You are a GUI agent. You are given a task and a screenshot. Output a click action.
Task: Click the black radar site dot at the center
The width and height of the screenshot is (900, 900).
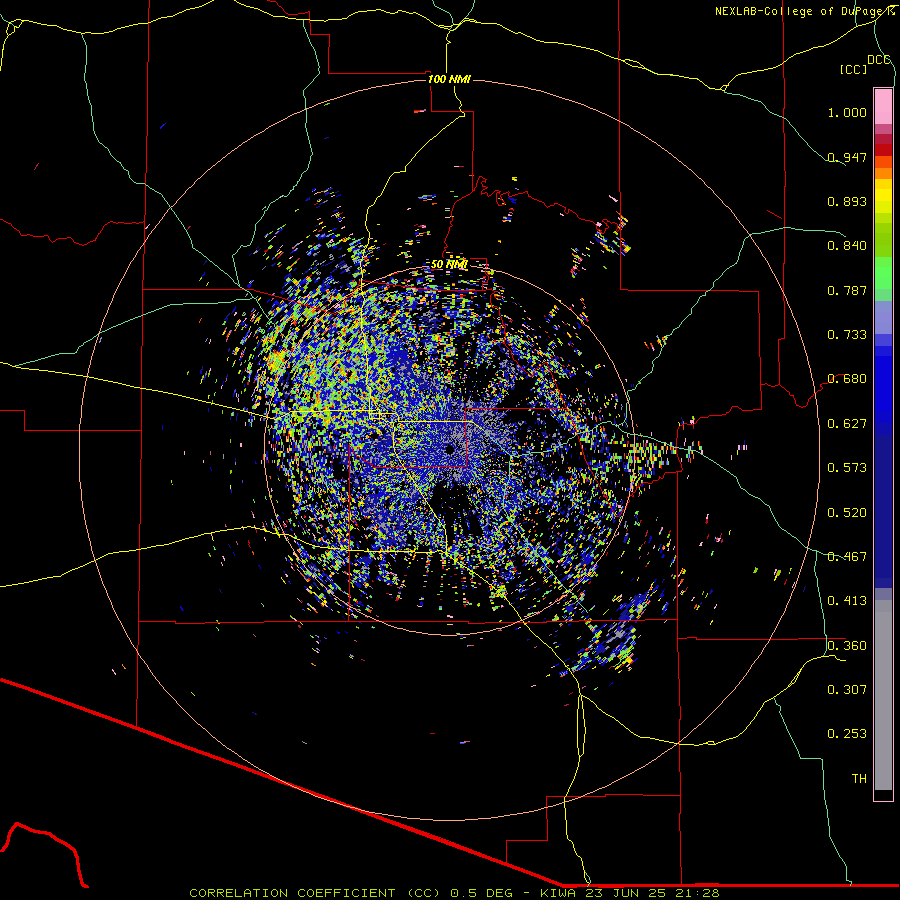pos(450,449)
